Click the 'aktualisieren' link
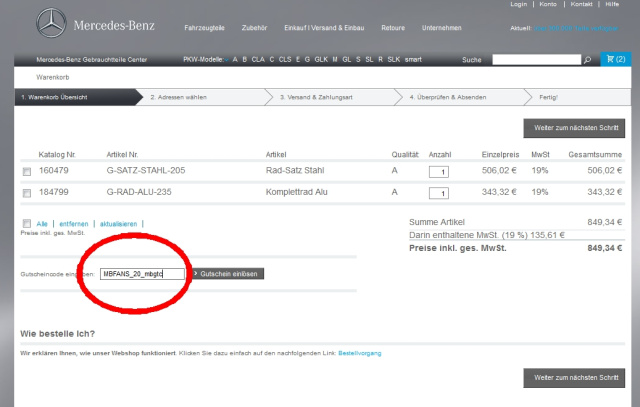This screenshot has width=640, height=407. point(118,224)
